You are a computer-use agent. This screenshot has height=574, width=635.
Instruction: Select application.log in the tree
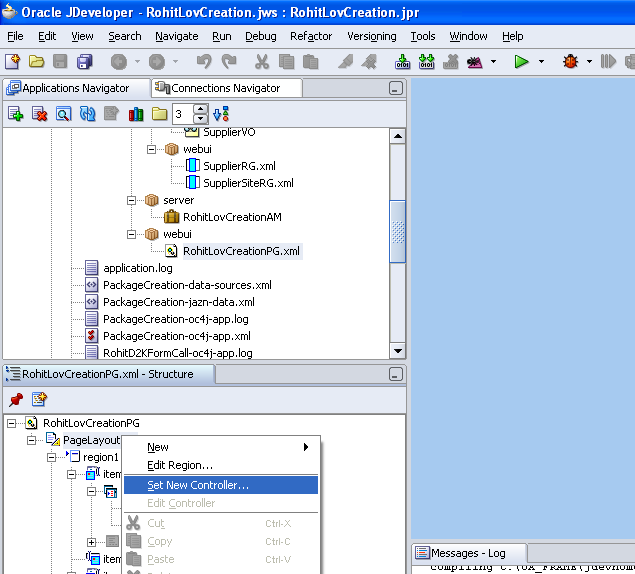(138, 268)
